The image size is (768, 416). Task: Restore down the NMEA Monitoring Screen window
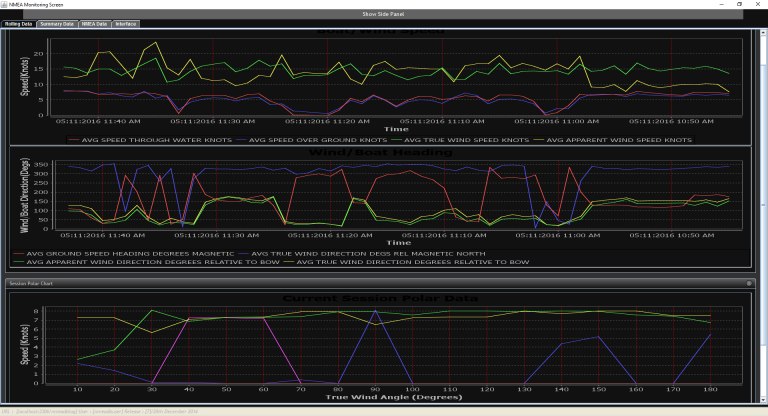click(x=740, y=4)
